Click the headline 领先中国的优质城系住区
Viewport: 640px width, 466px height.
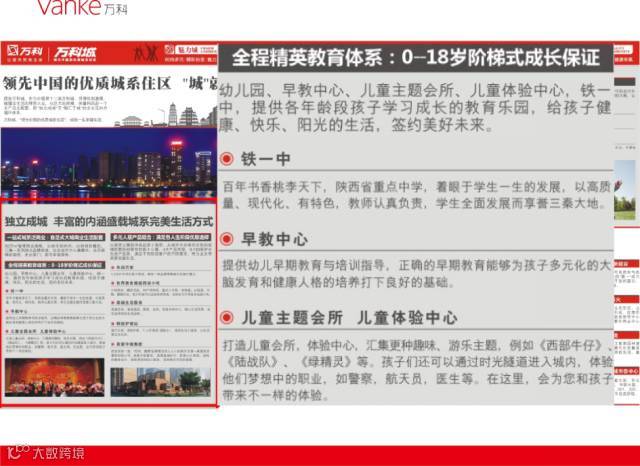coord(87,84)
